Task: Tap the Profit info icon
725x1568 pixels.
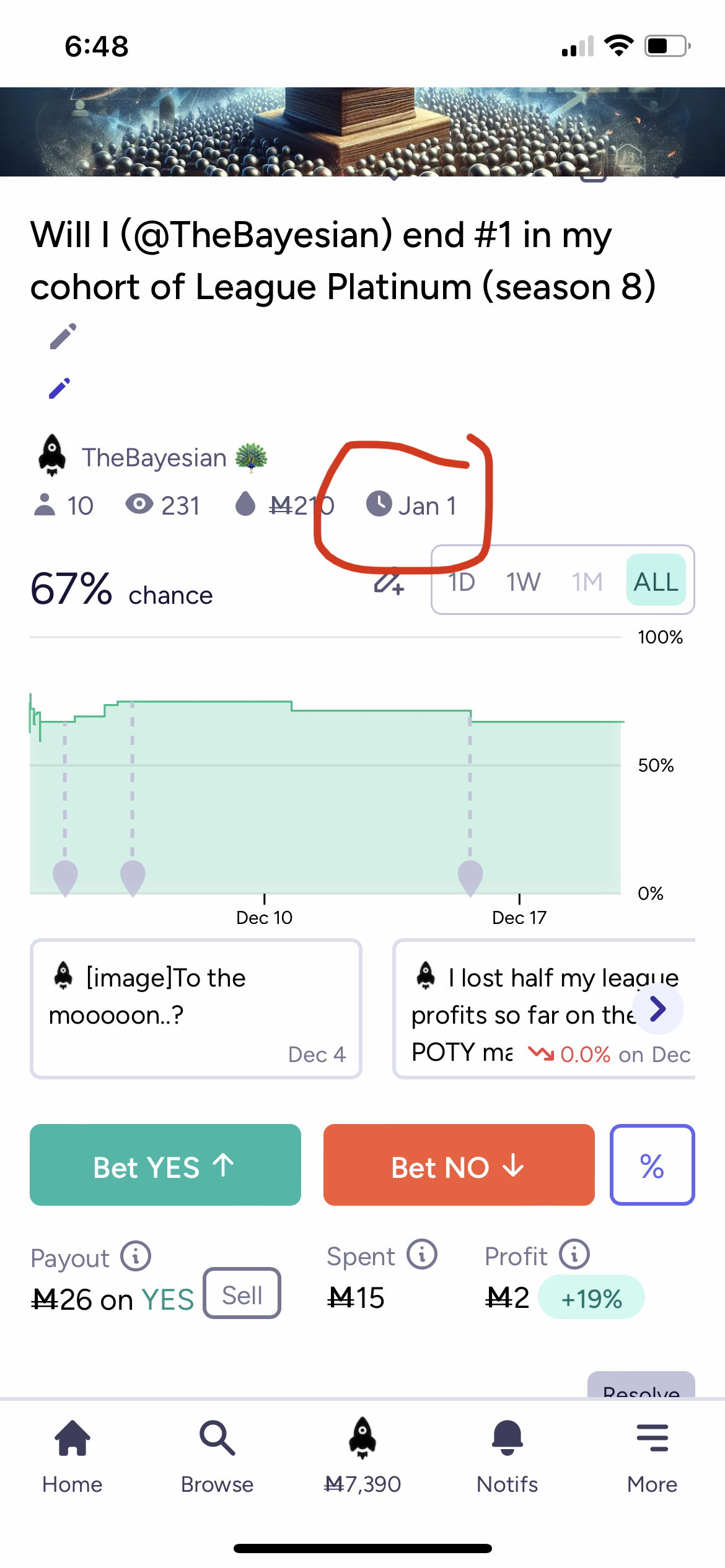Action: pyautogui.click(x=574, y=1255)
